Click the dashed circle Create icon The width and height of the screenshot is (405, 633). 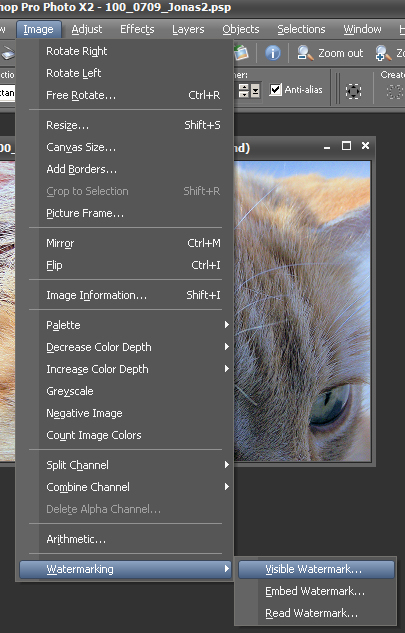pos(395,91)
